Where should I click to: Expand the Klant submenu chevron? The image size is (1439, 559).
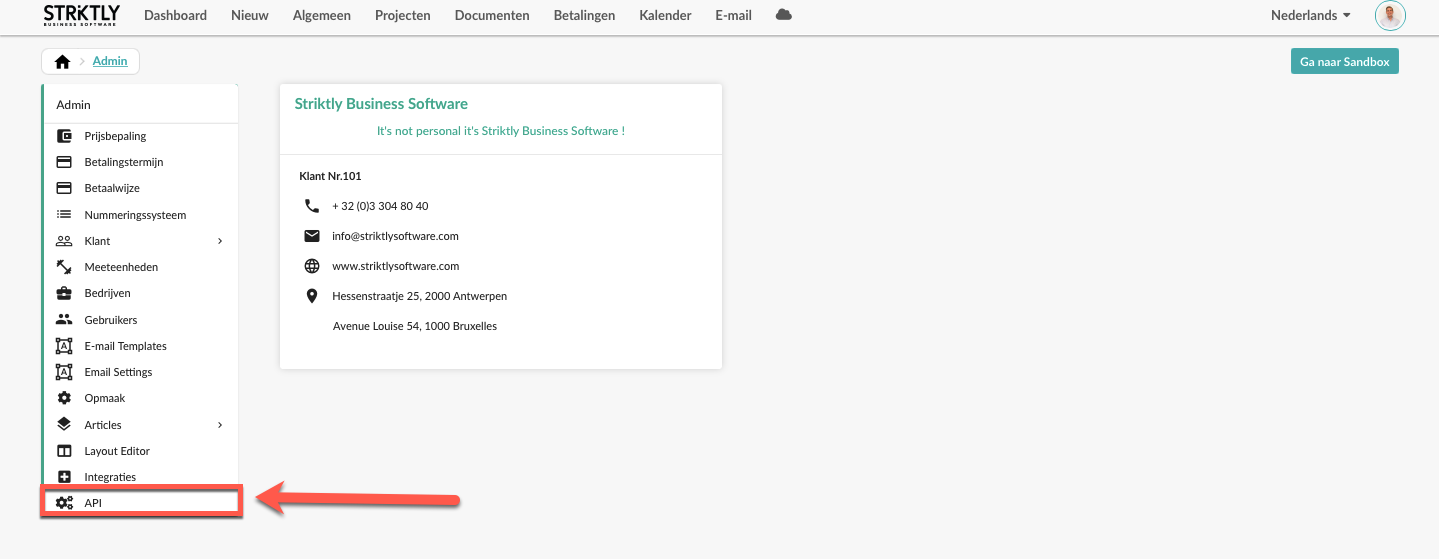(220, 241)
